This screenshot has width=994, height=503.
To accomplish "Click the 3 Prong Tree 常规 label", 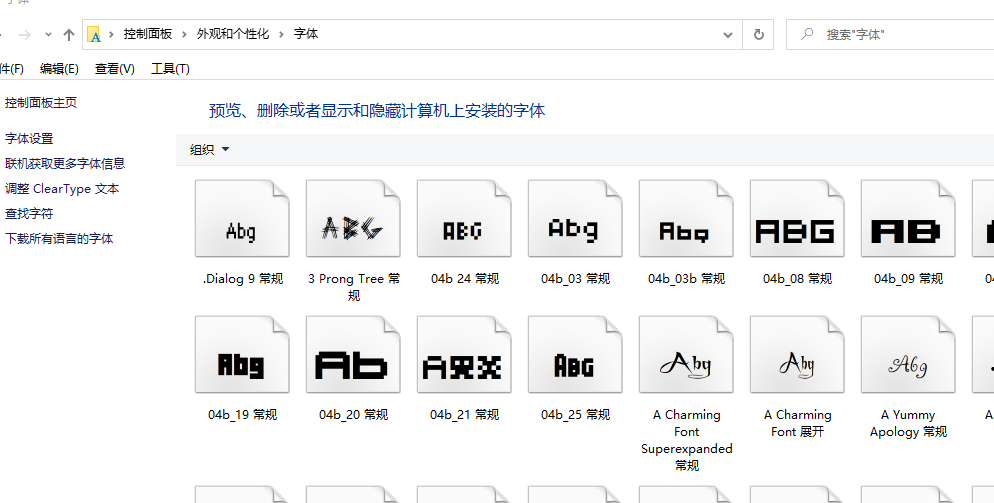I will click(x=354, y=287).
